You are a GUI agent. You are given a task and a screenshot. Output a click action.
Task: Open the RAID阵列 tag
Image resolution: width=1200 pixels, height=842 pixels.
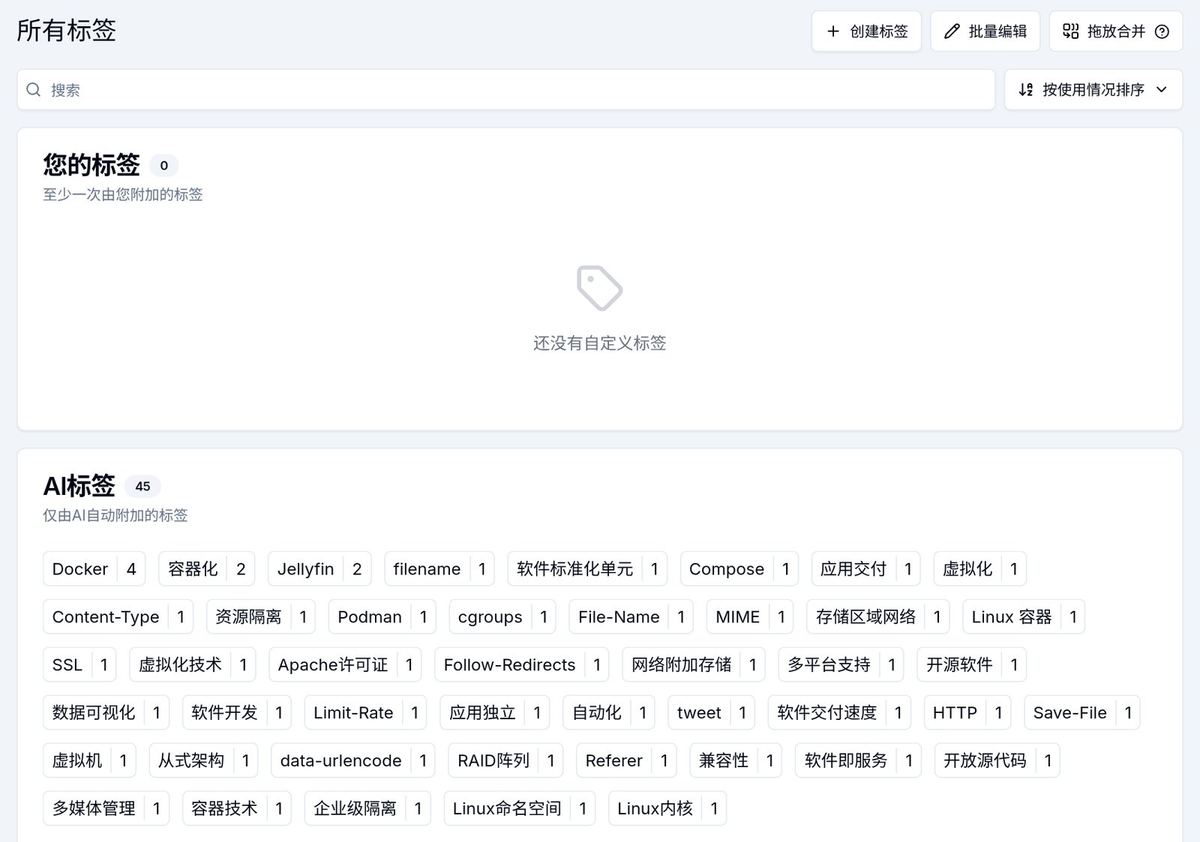pos(506,761)
